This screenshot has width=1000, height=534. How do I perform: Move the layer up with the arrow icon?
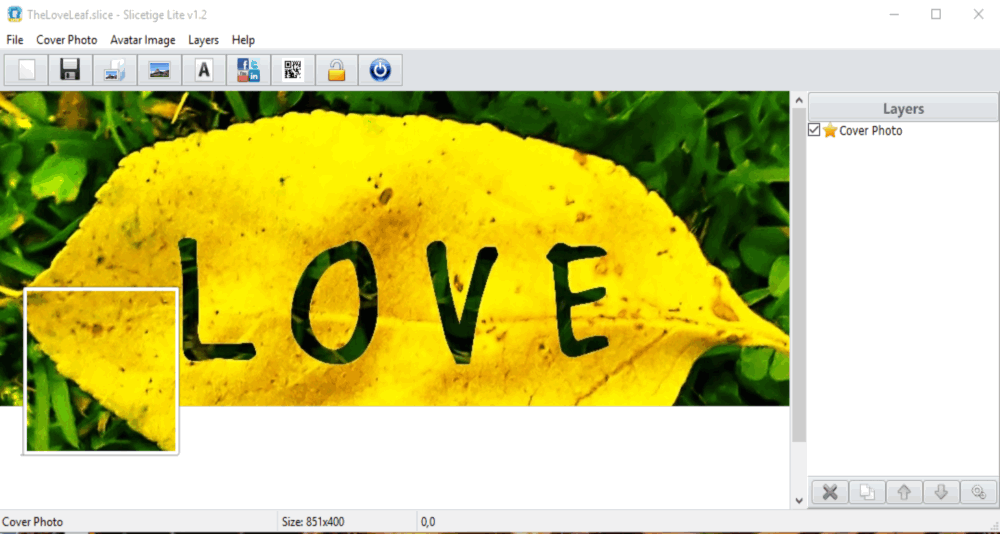pyautogui.click(x=904, y=492)
